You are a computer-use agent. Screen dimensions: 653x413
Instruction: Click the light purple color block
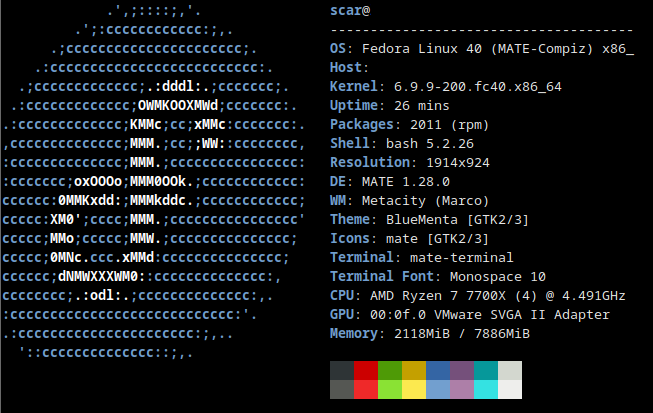462,390
